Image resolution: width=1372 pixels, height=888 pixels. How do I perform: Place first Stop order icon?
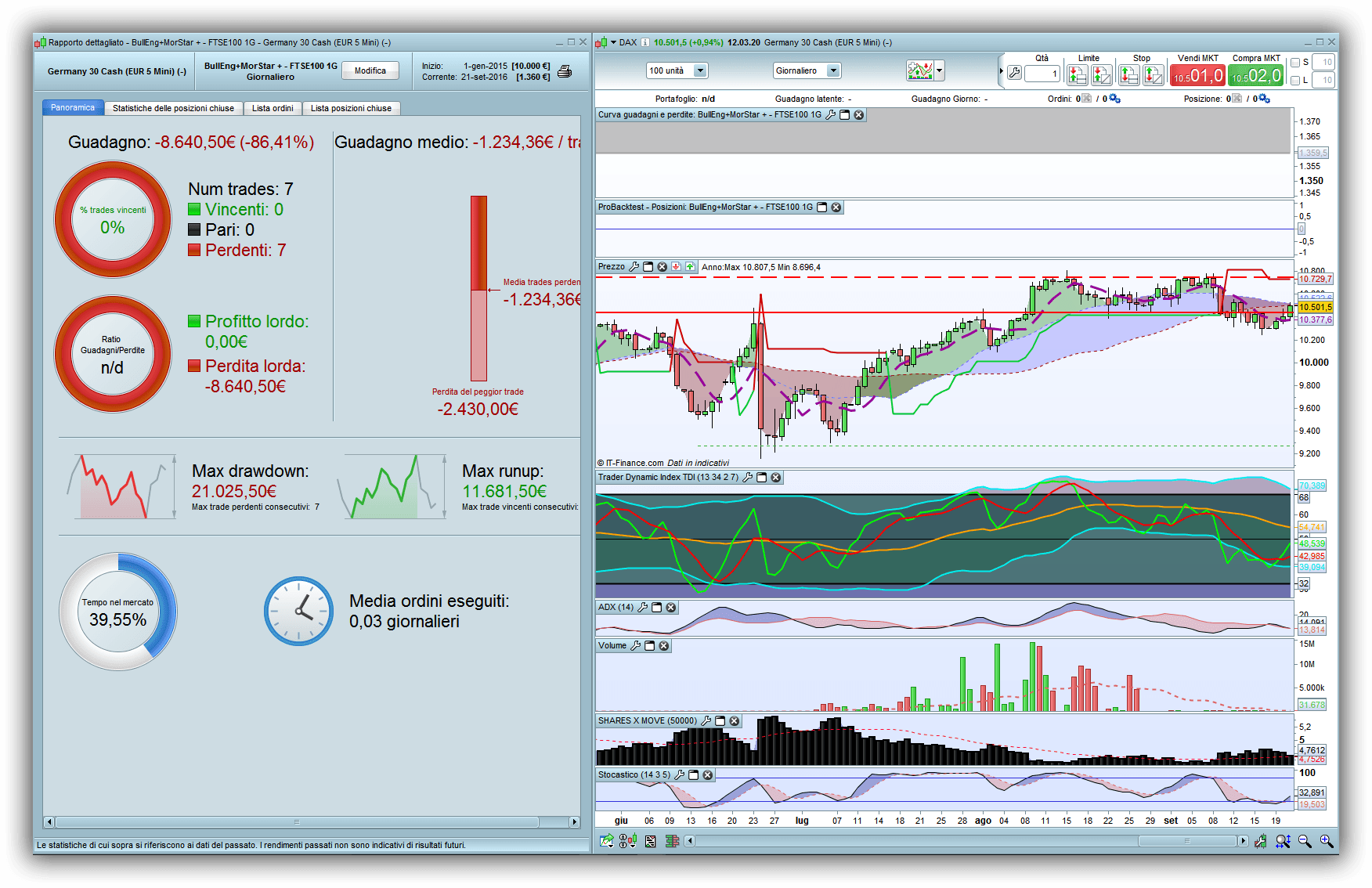pyautogui.click(x=1129, y=74)
